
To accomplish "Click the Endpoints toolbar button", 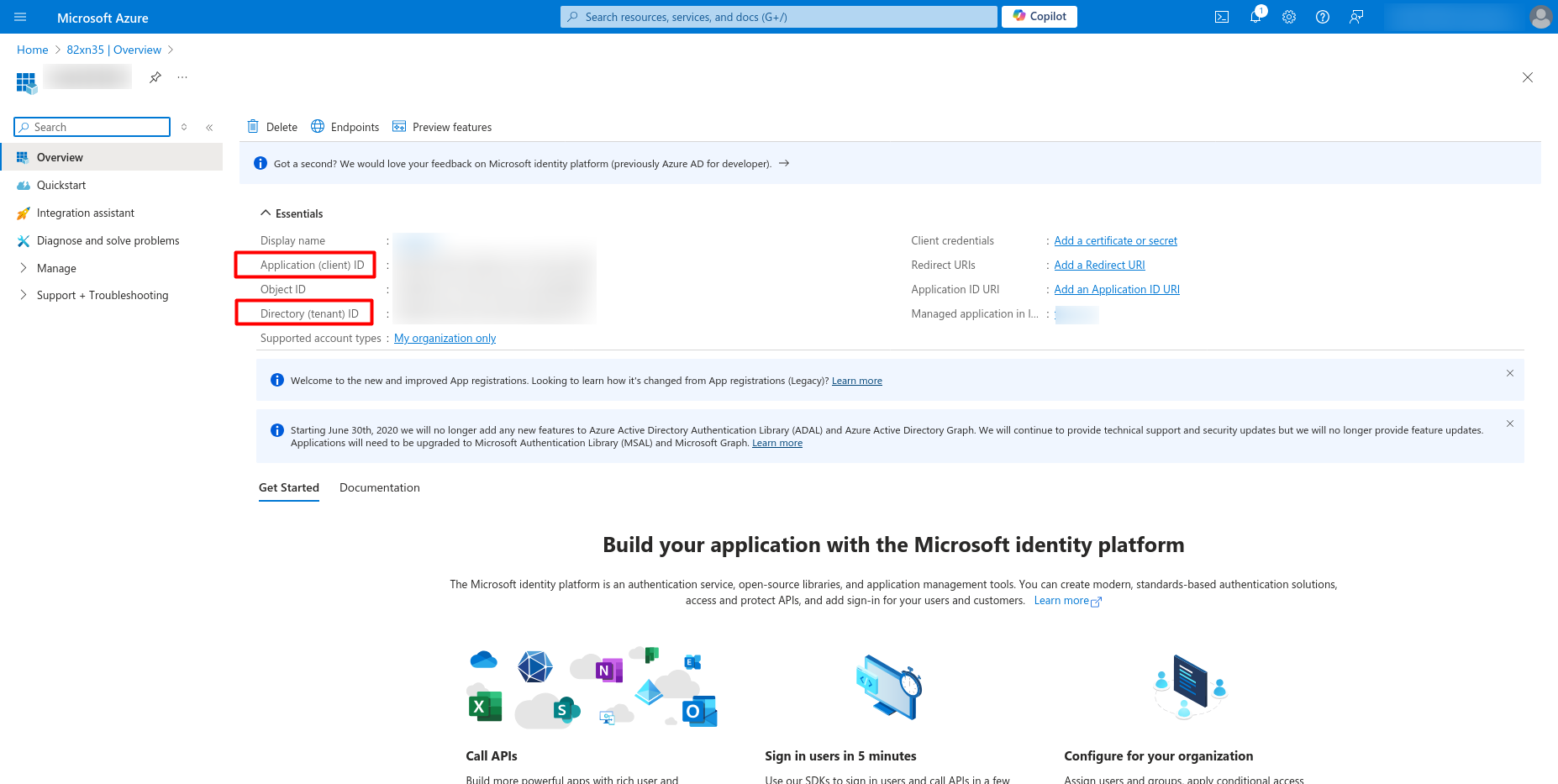I will [x=345, y=127].
